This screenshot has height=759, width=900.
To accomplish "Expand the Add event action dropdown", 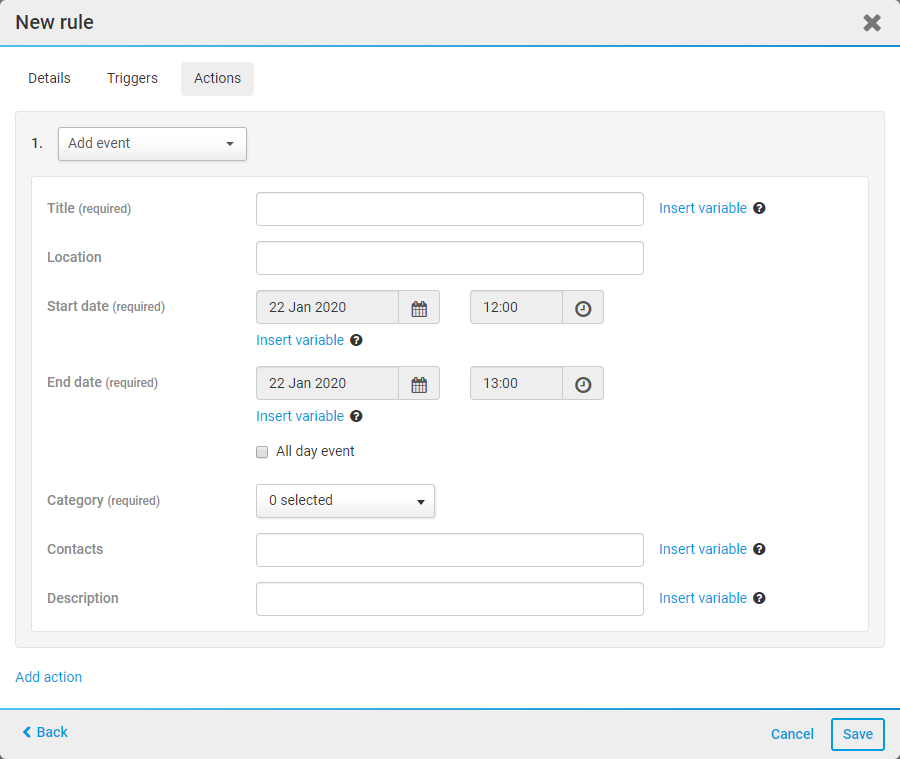I will [152, 144].
